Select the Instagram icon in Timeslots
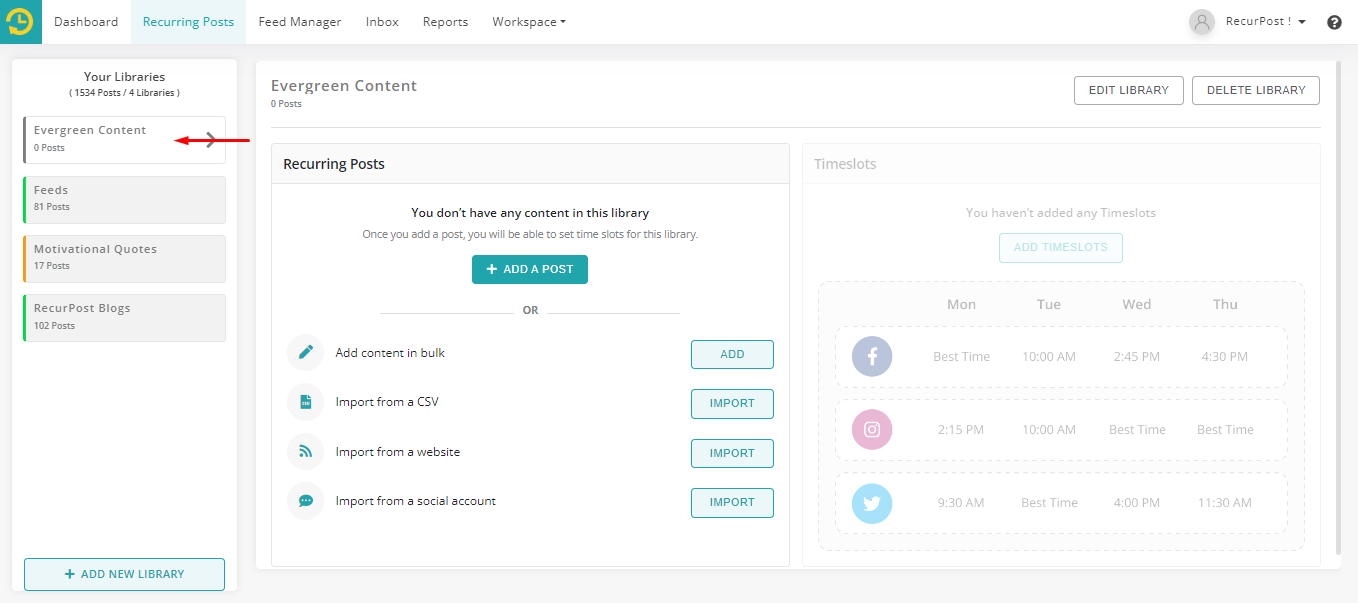Screen dimensions: 1358x603 (x=871, y=430)
